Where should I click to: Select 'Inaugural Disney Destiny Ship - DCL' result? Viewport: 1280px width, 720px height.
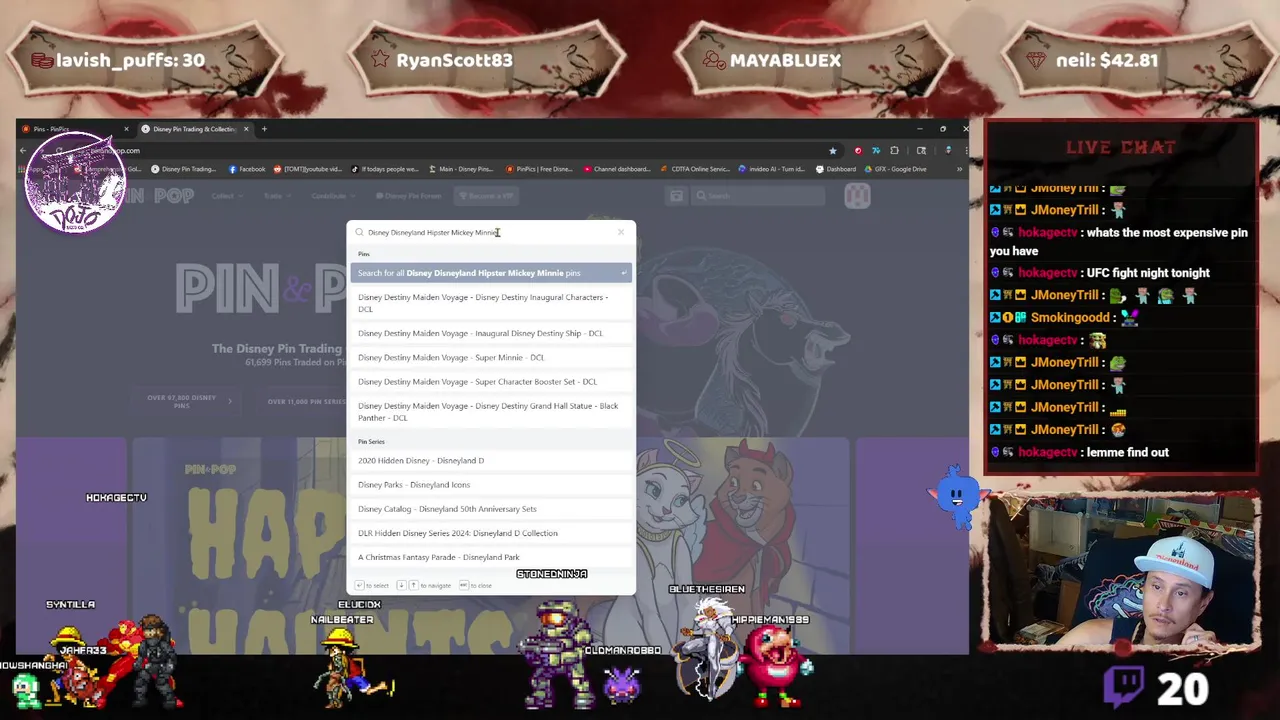[491, 333]
